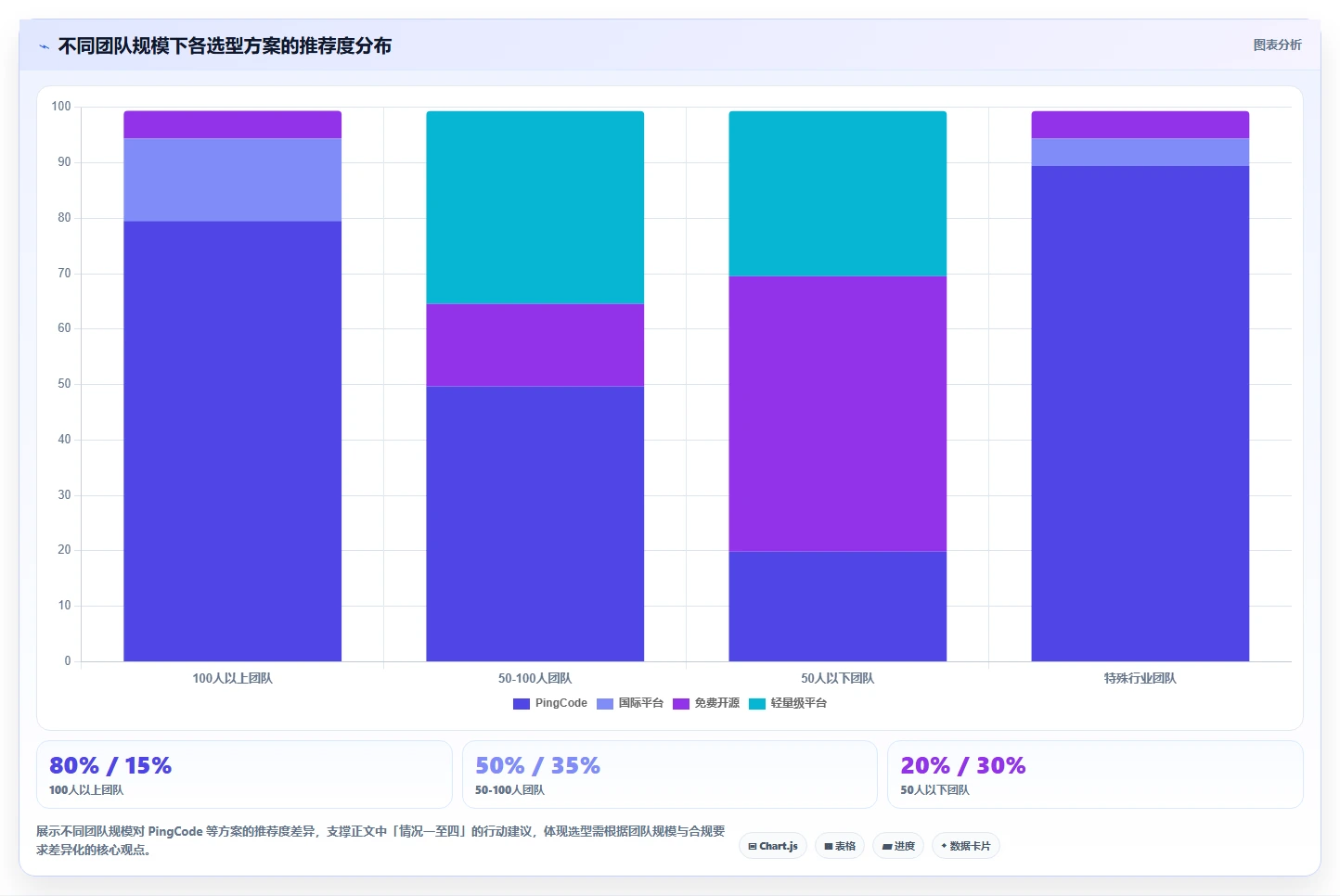The width and height of the screenshot is (1340, 896).
Task: Click the 20% / 30% stat card
Action: [x=1095, y=774]
